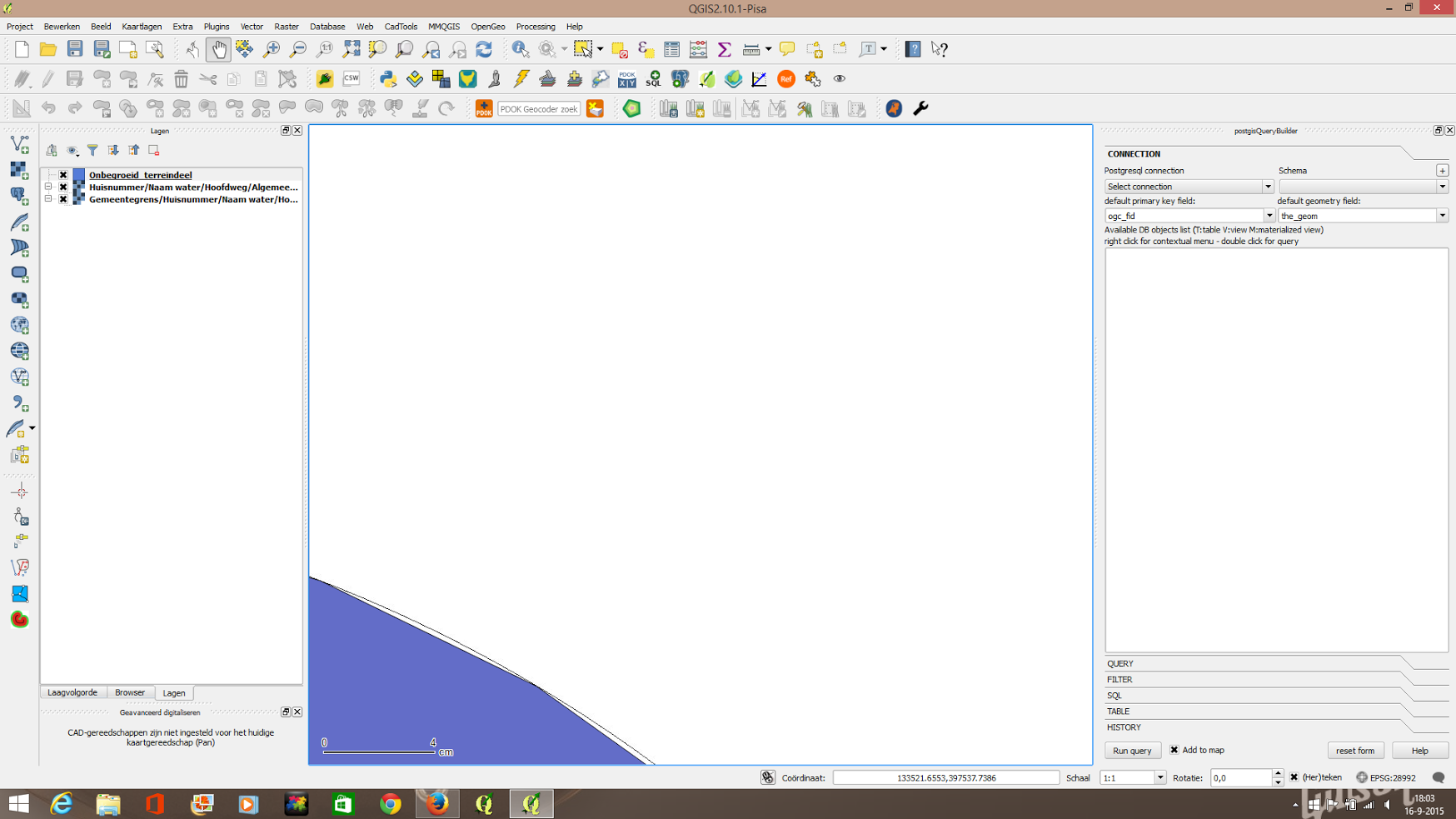Open Firefox from the Windows taskbar
The width and height of the screenshot is (1456, 819).
pyautogui.click(x=437, y=804)
